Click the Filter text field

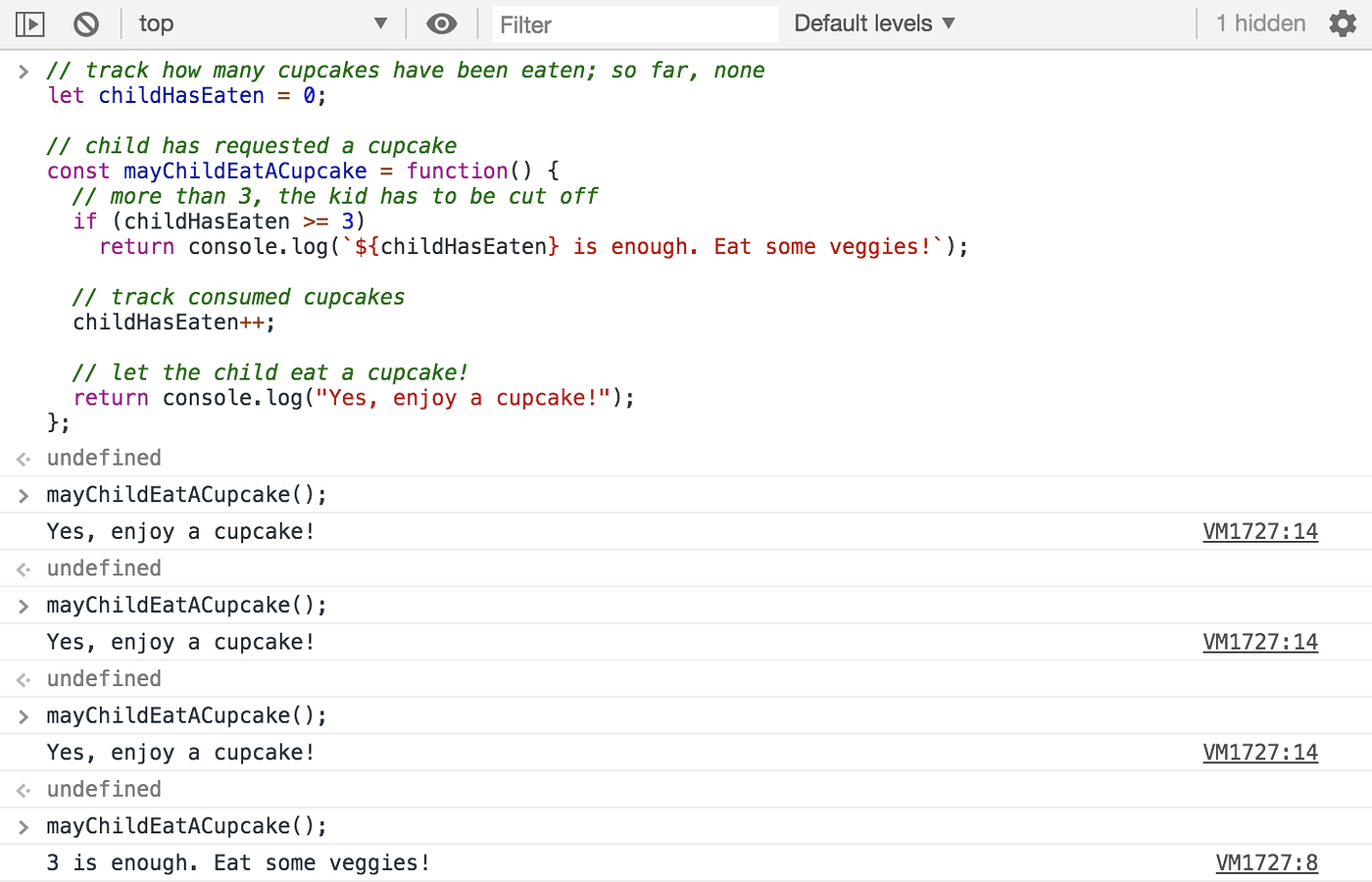point(634,24)
